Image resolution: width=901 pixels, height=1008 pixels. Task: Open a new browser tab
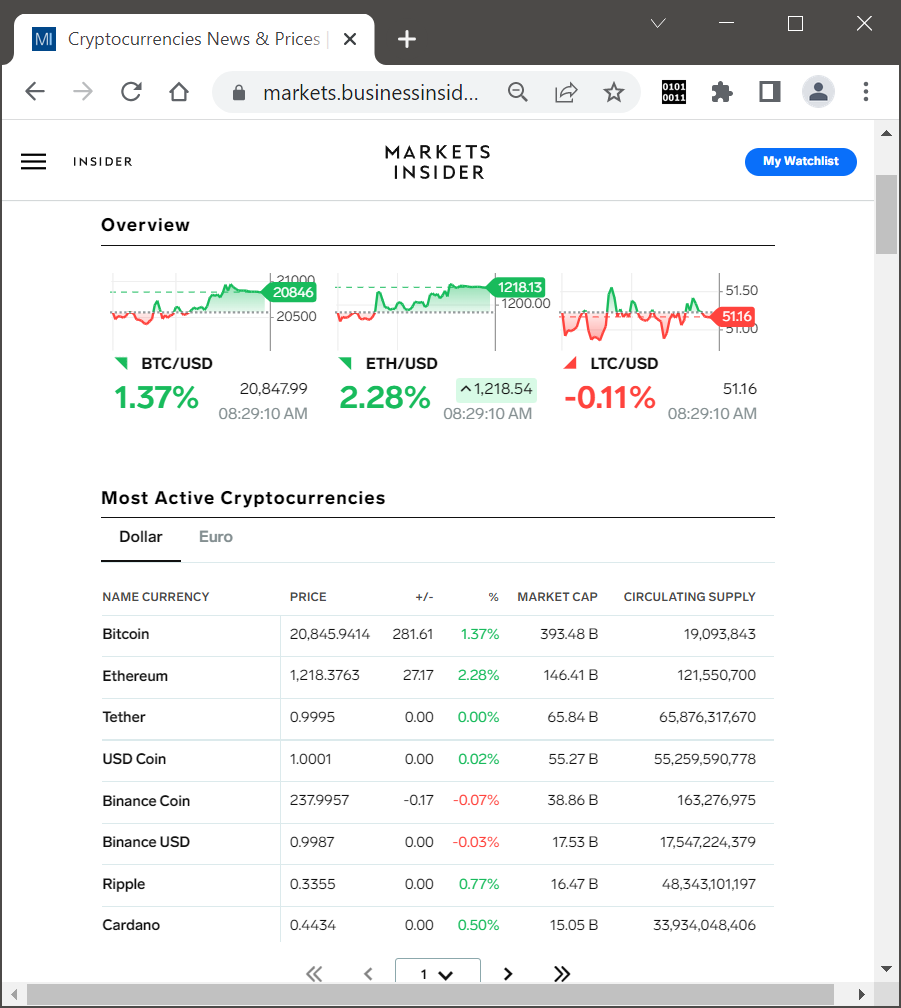[x=407, y=39]
